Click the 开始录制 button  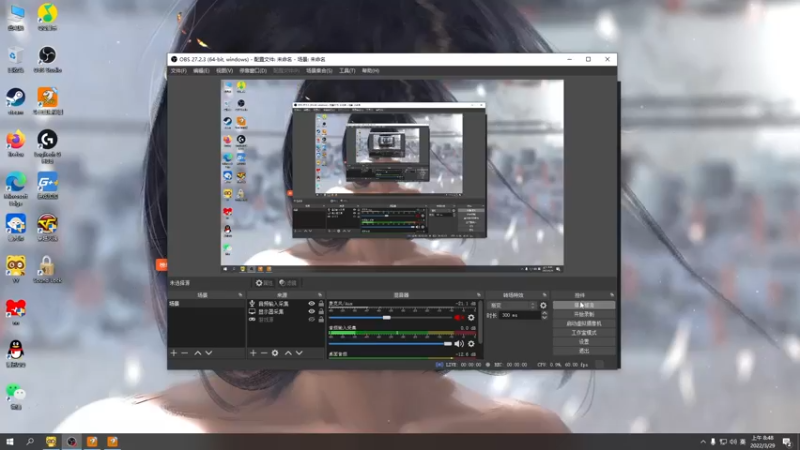coord(584,314)
